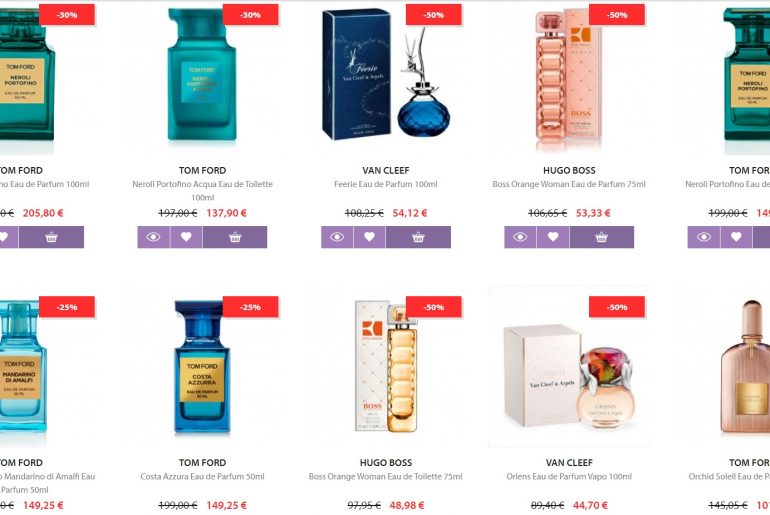Image resolution: width=770 pixels, height=515 pixels.
Task: Add Neroli Portofino Acqua to wishlist heart
Action: [186, 237]
